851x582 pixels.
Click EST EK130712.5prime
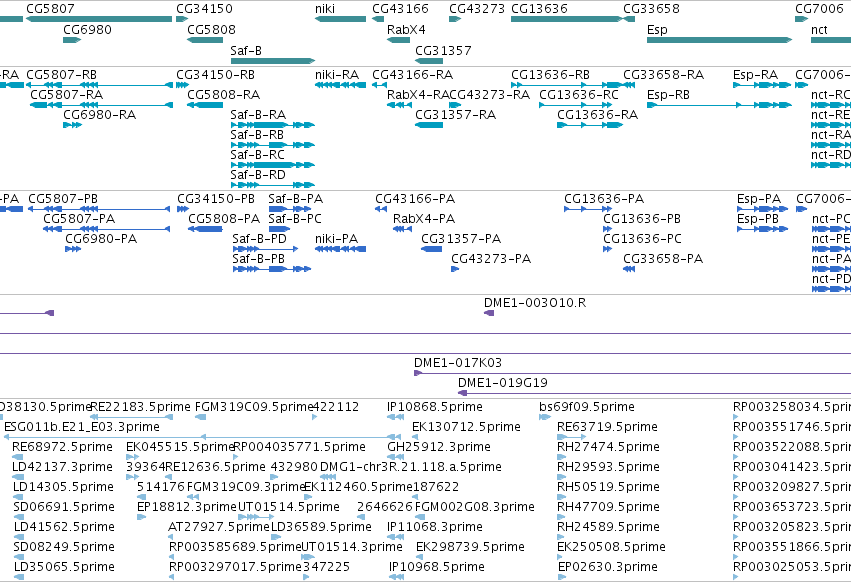(415, 436)
